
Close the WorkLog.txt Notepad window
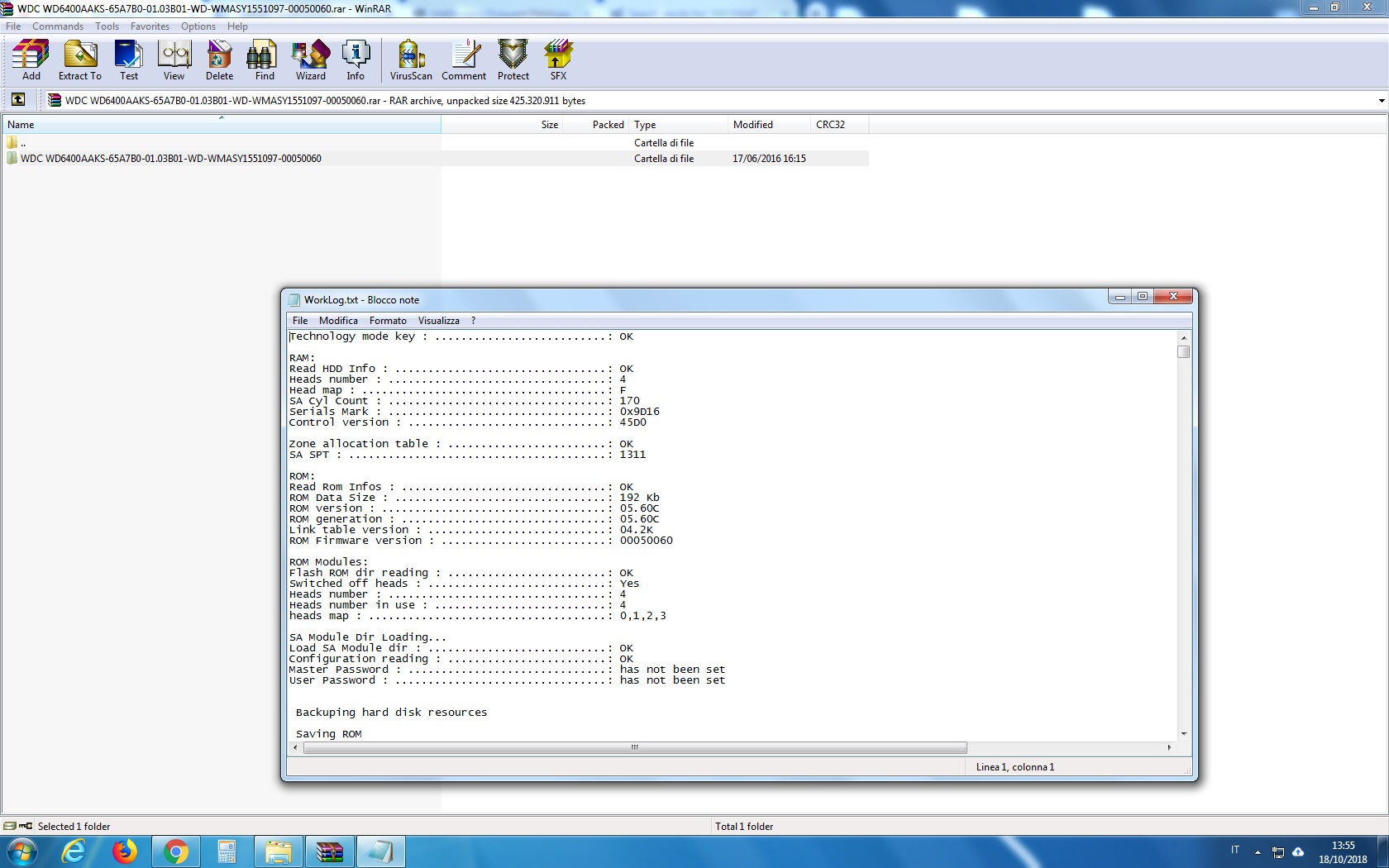[1172, 297]
